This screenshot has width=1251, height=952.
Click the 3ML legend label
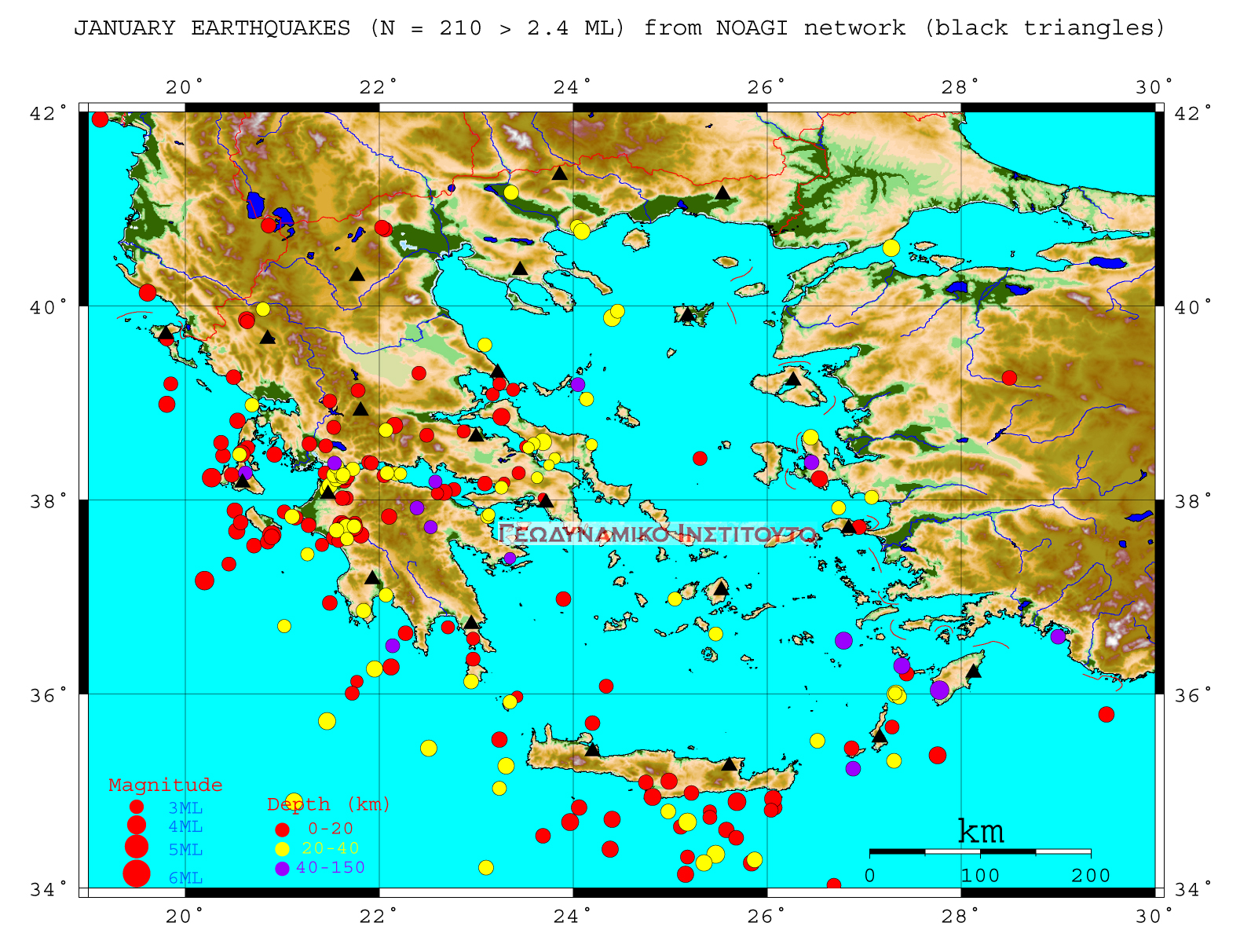click(185, 807)
